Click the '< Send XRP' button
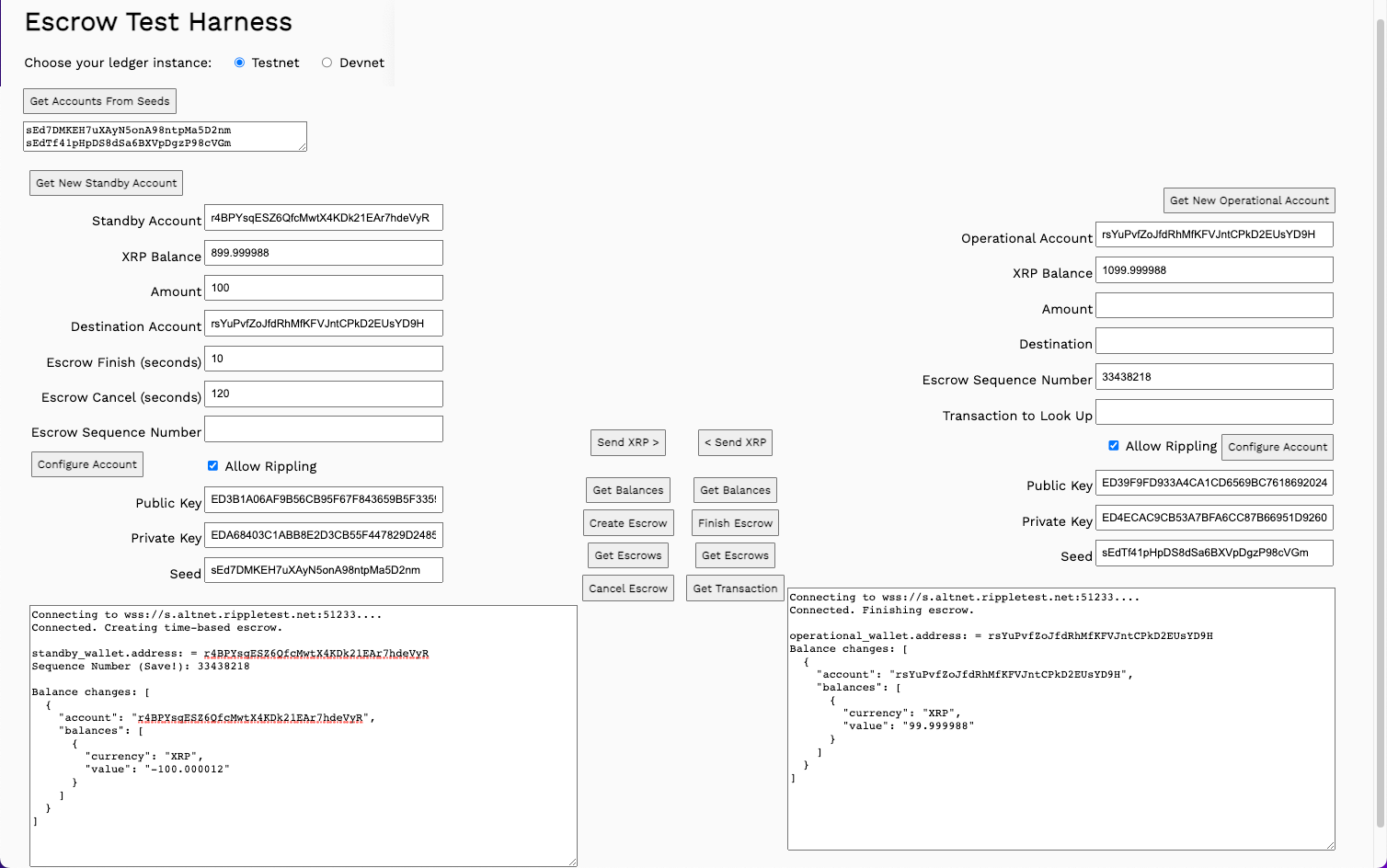Viewport: 1387px width, 868px height. pyautogui.click(x=735, y=442)
